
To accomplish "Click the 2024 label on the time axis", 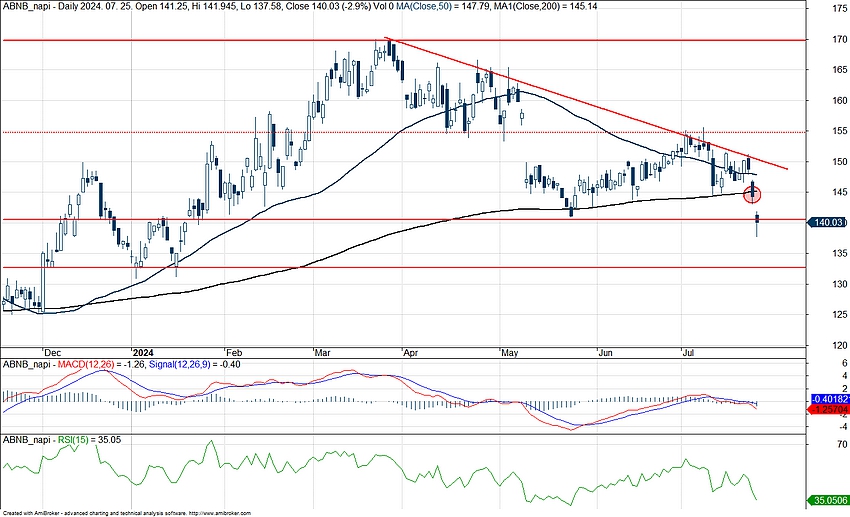I will [x=144, y=353].
